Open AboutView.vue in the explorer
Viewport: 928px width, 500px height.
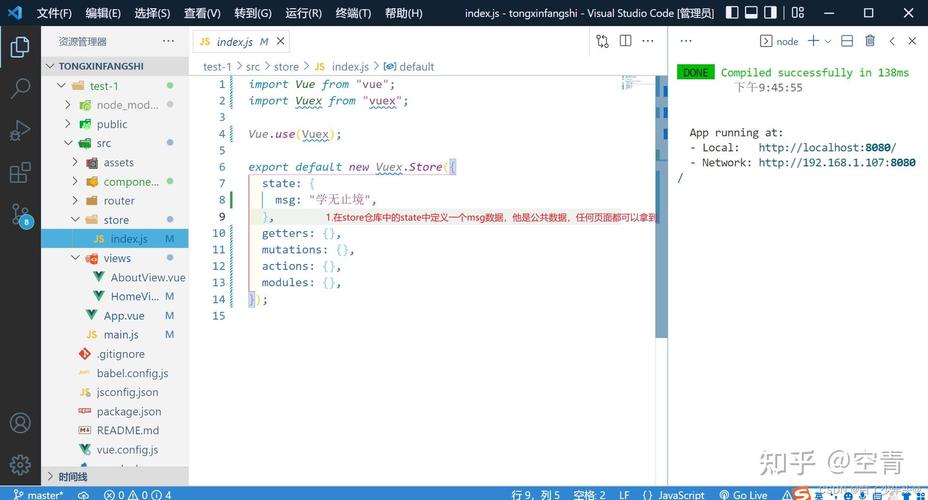pyautogui.click(x=115, y=278)
